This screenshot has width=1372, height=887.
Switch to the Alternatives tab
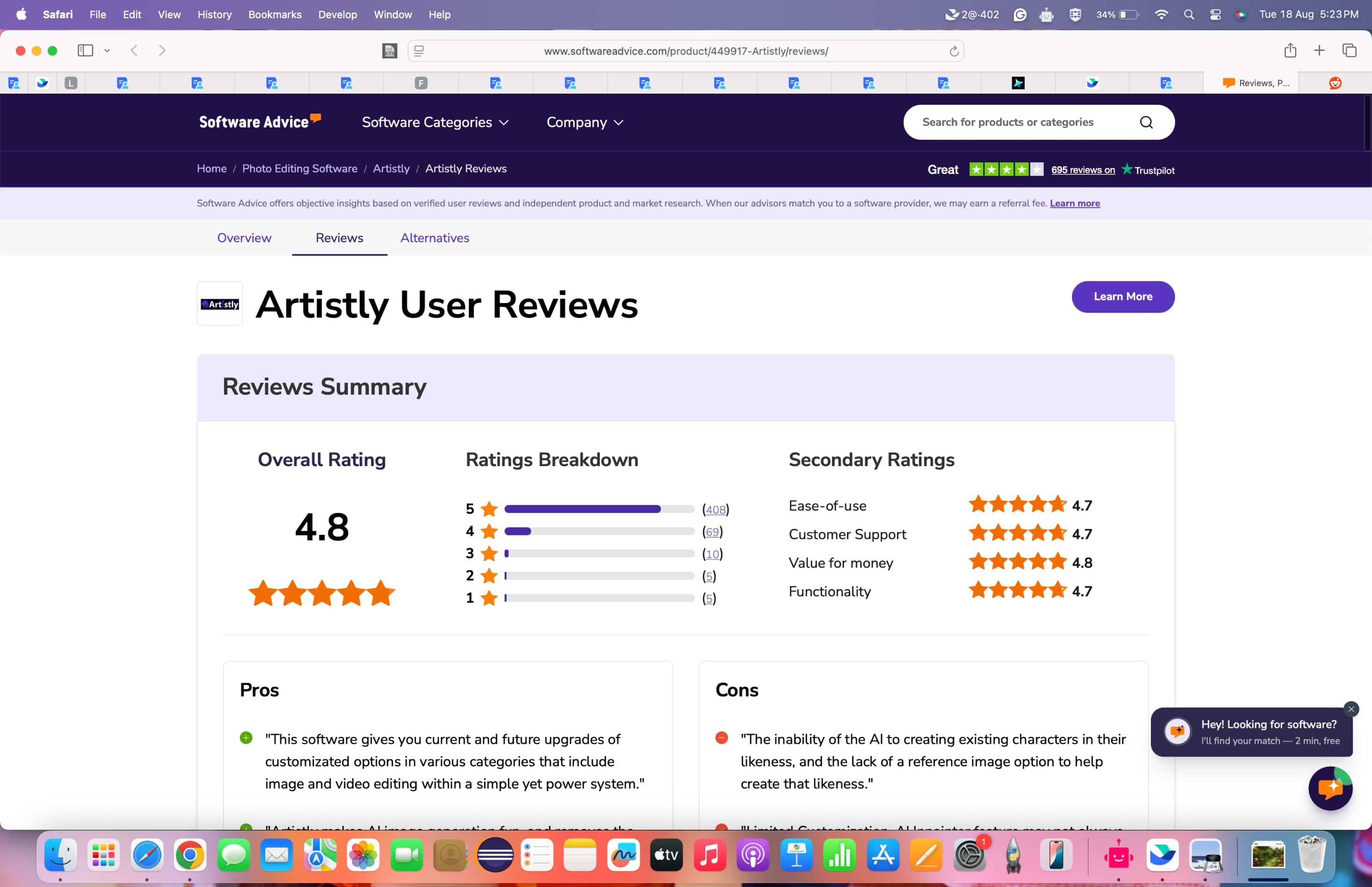[x=435, y=238]
